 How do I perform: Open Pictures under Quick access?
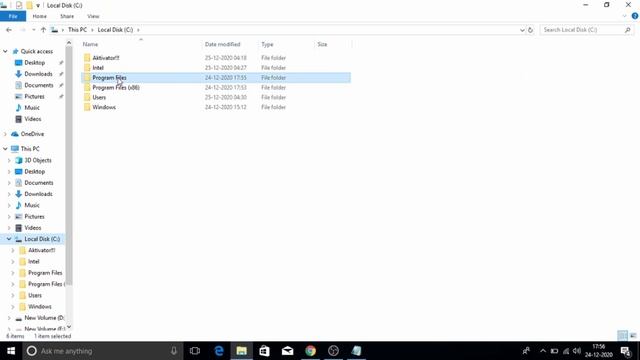point(34,96)
